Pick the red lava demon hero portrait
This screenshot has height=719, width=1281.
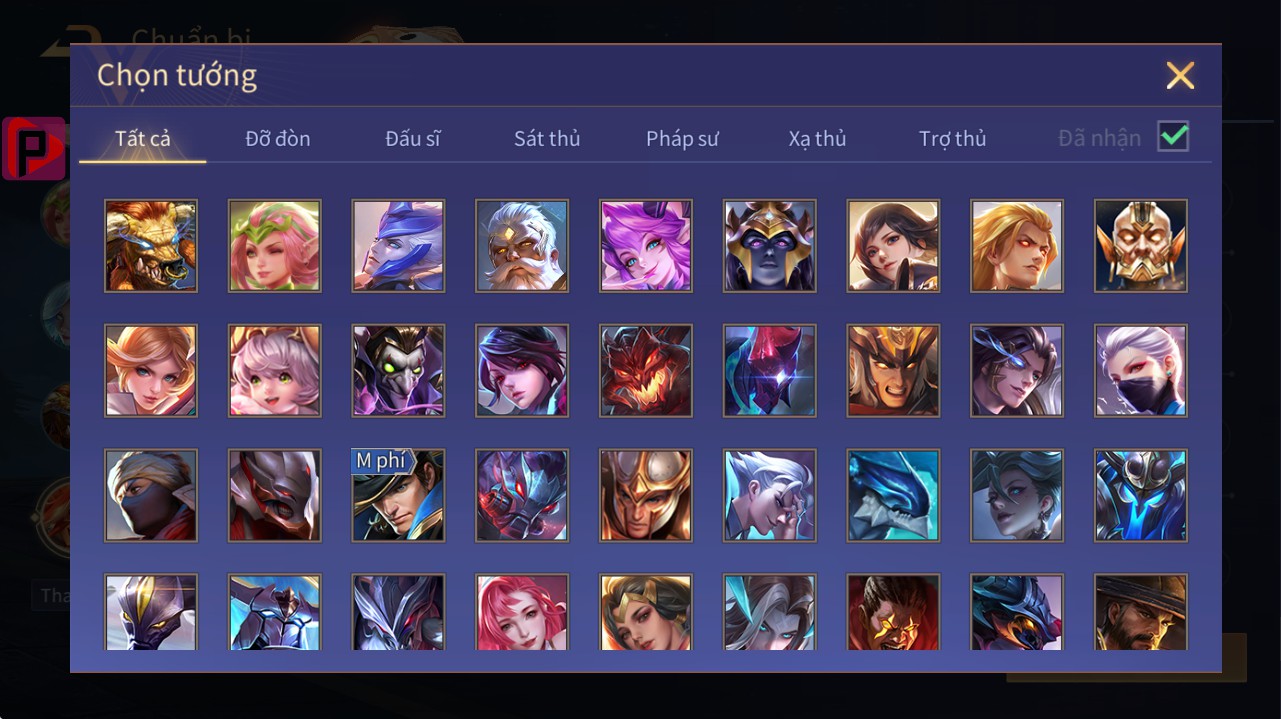(646, 370)
